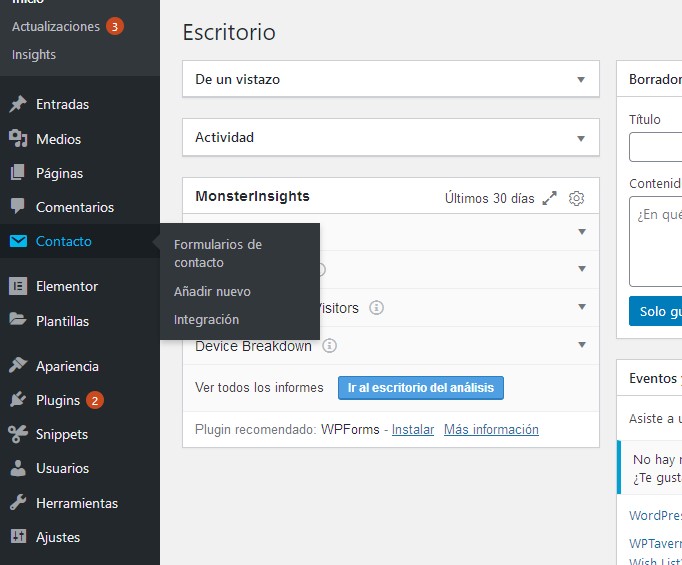Click the Elementor logo icon
Image resolution: width=682 pixels, height=565 pixels.
[18, 286]
